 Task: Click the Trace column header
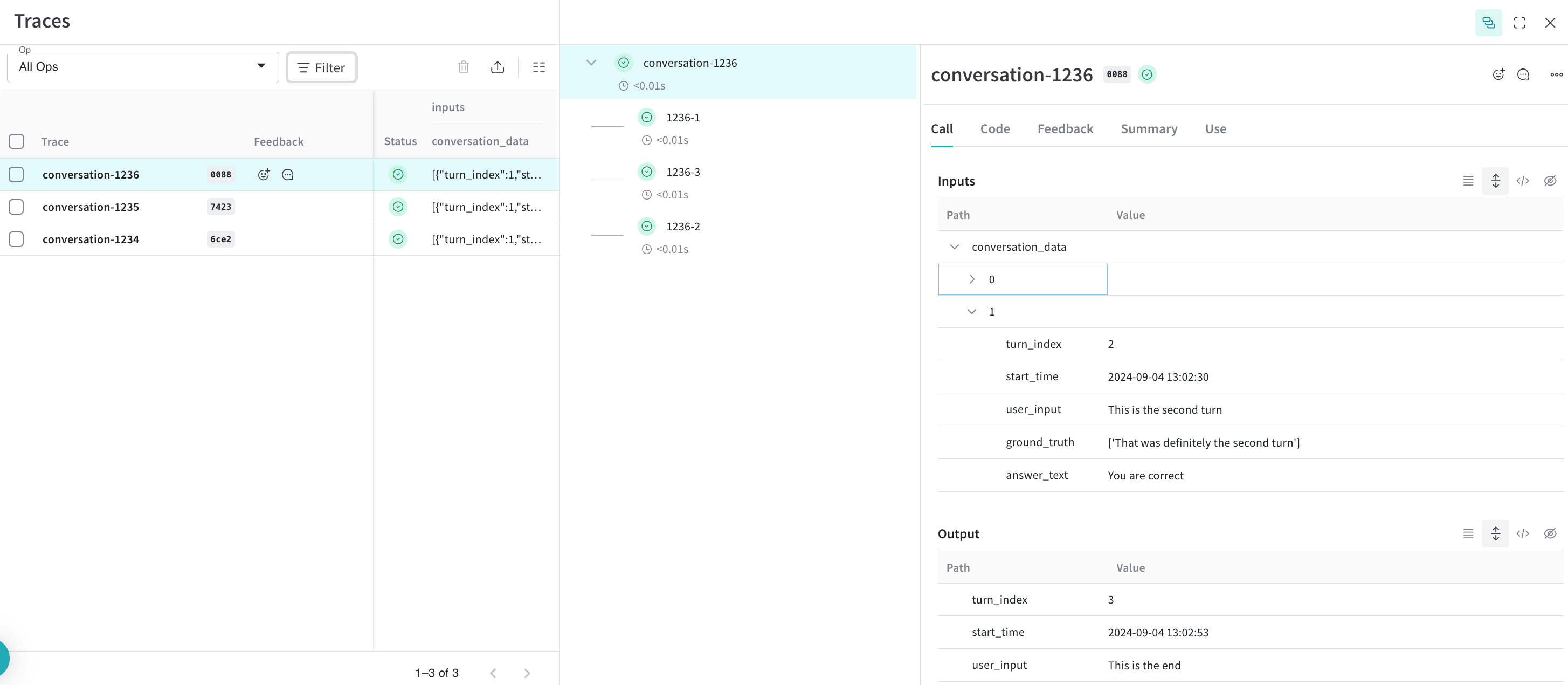click(55, 142)
